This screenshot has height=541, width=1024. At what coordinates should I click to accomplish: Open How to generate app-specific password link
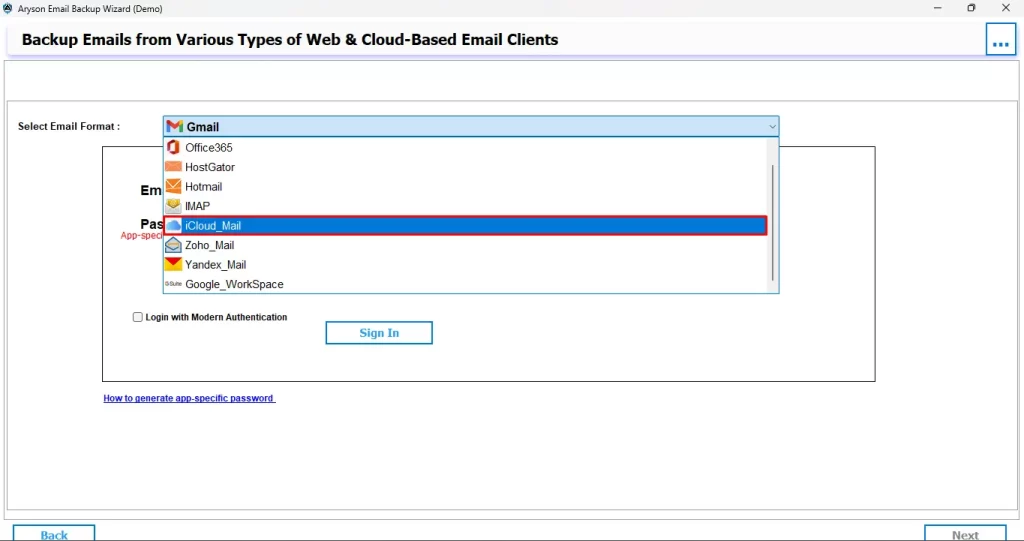pyautogui.click(x=189, y=398)
